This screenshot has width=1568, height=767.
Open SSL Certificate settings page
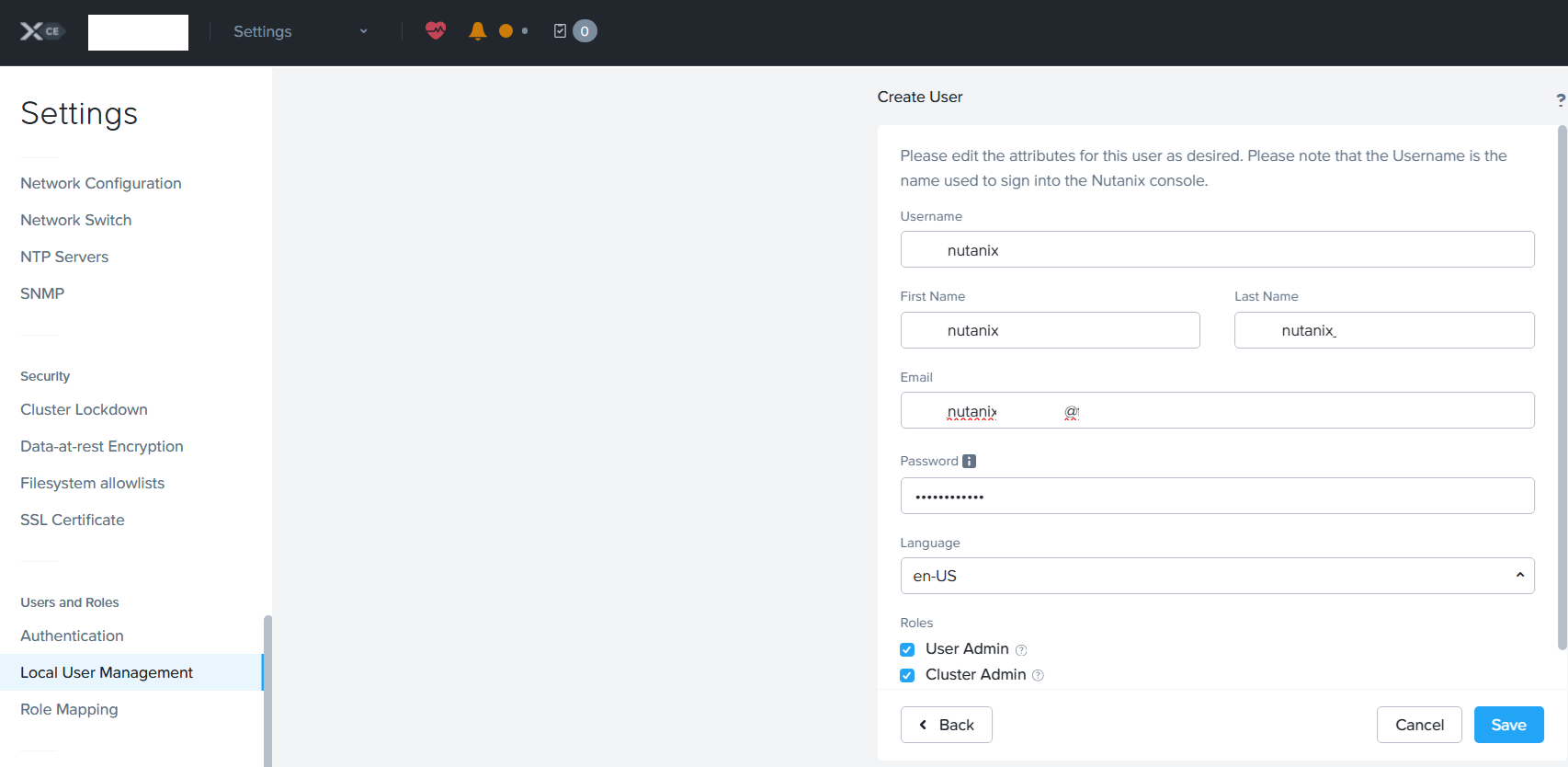coord(73,520)
